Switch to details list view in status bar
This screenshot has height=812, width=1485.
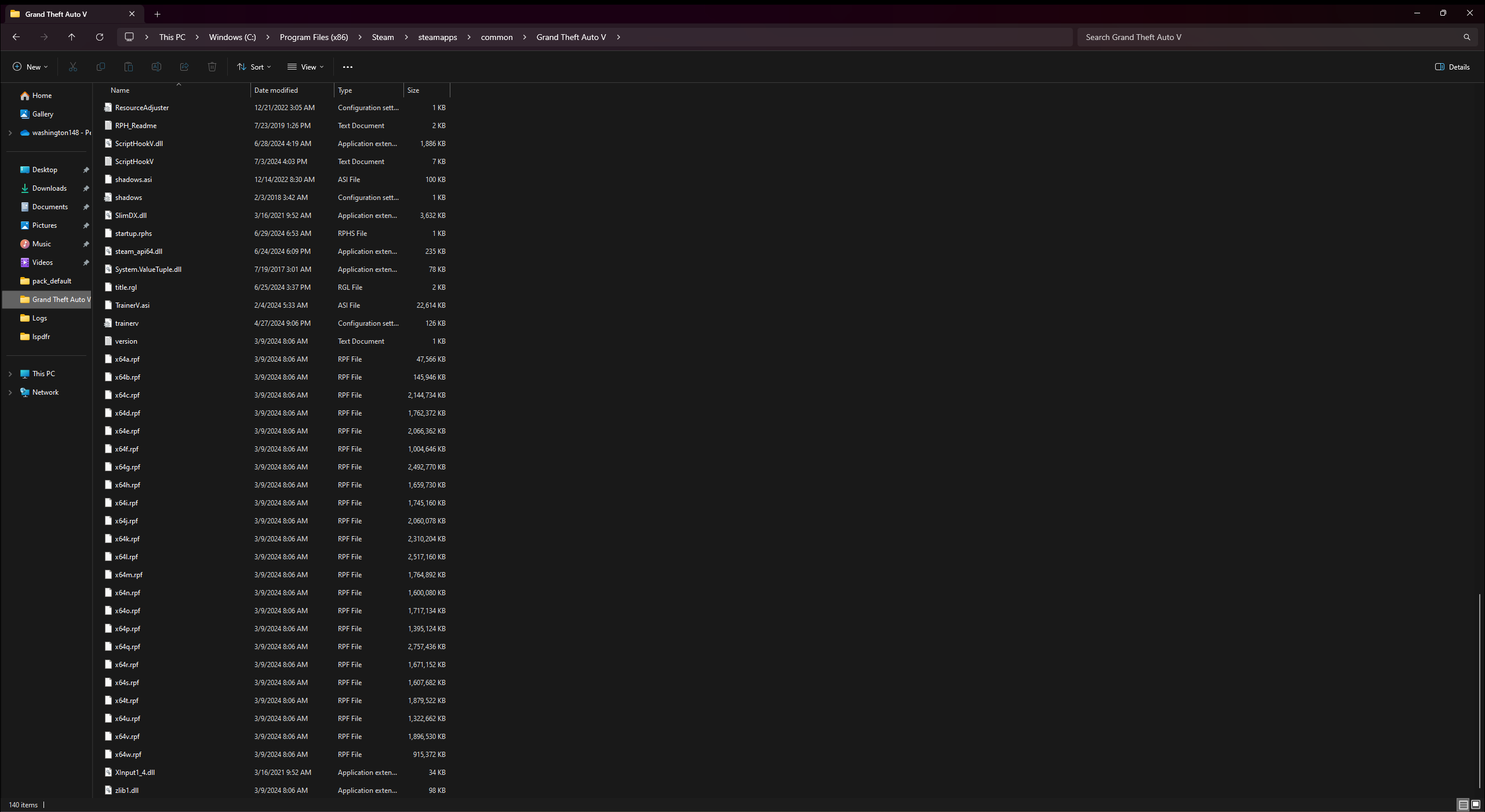pos(1463,804)
